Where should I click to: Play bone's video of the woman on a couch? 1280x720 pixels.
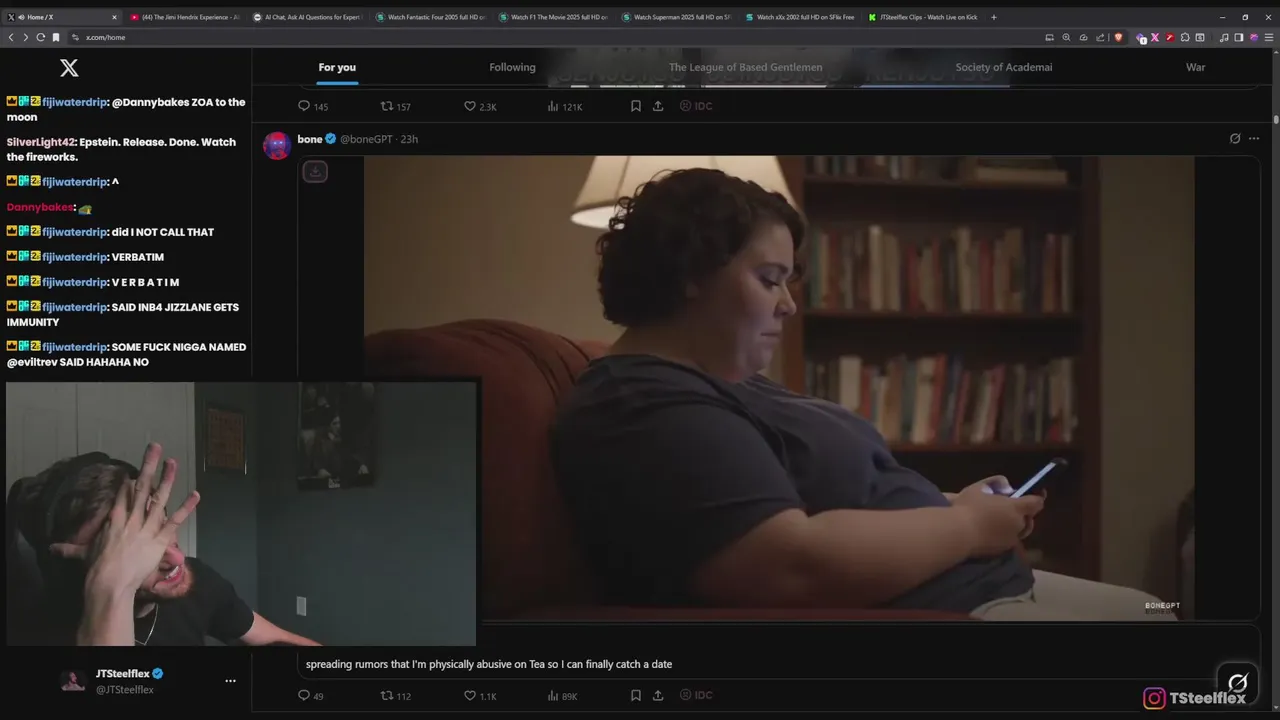click(x=779, y=387)
